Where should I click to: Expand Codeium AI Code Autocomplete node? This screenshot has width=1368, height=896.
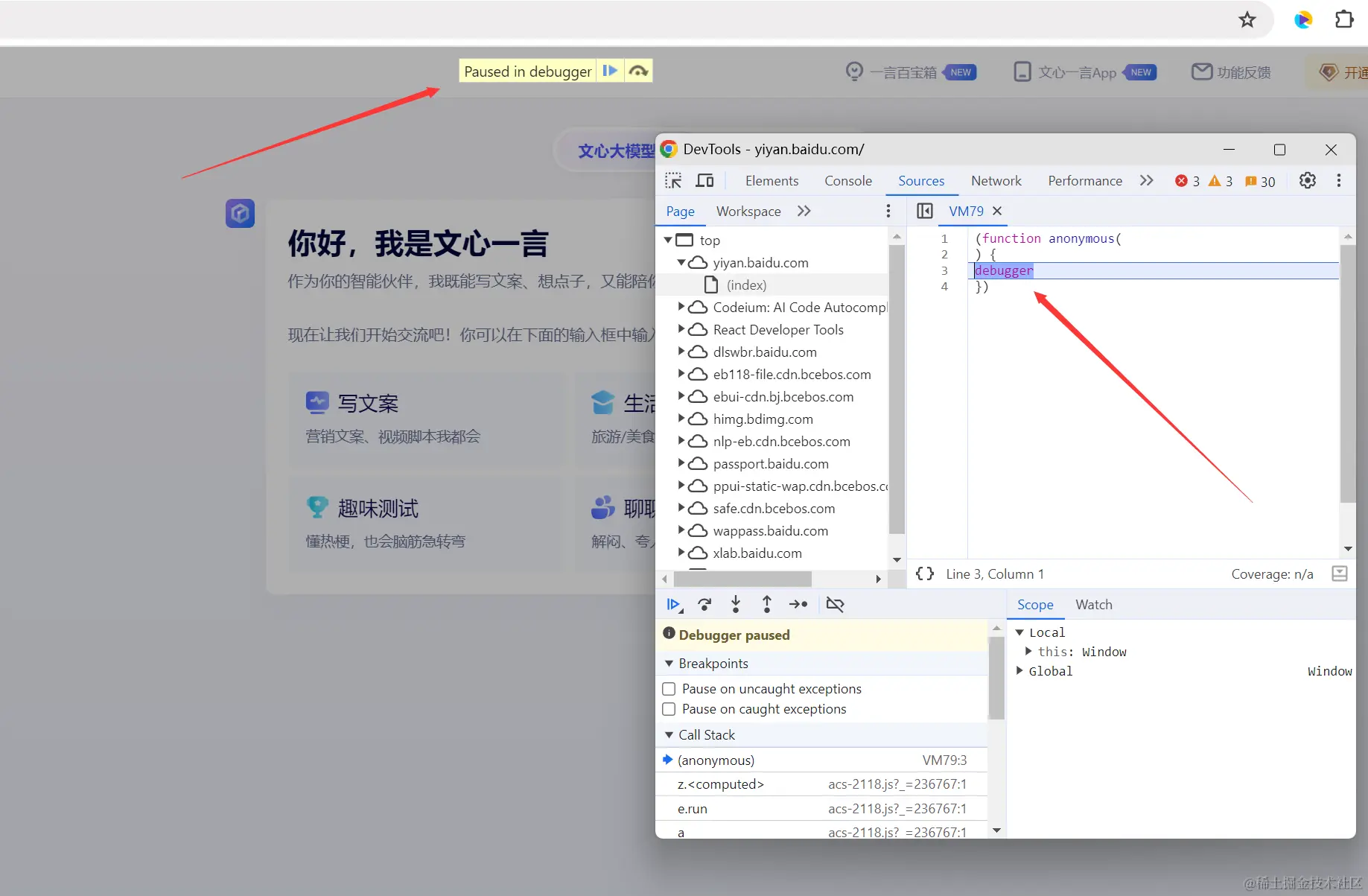681,307
